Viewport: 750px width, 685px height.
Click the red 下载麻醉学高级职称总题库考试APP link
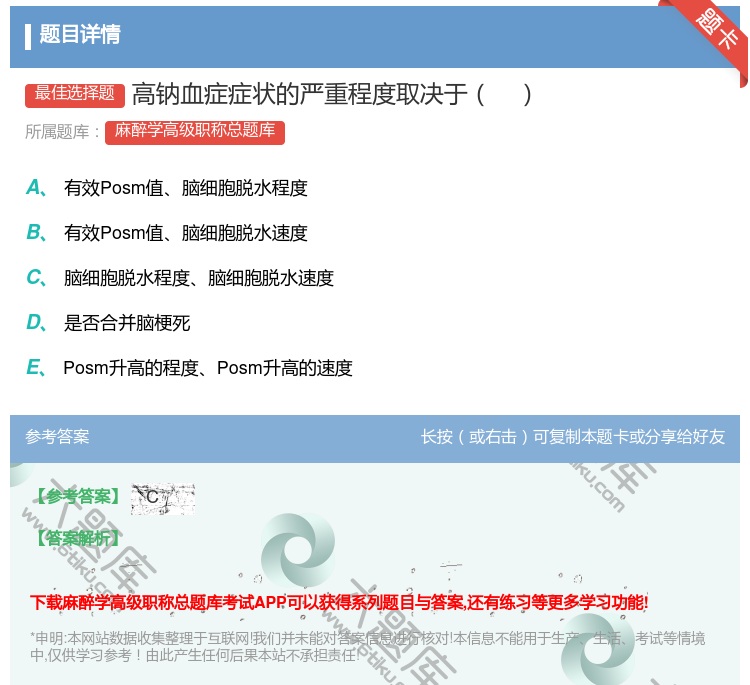(x=339, y=602)
